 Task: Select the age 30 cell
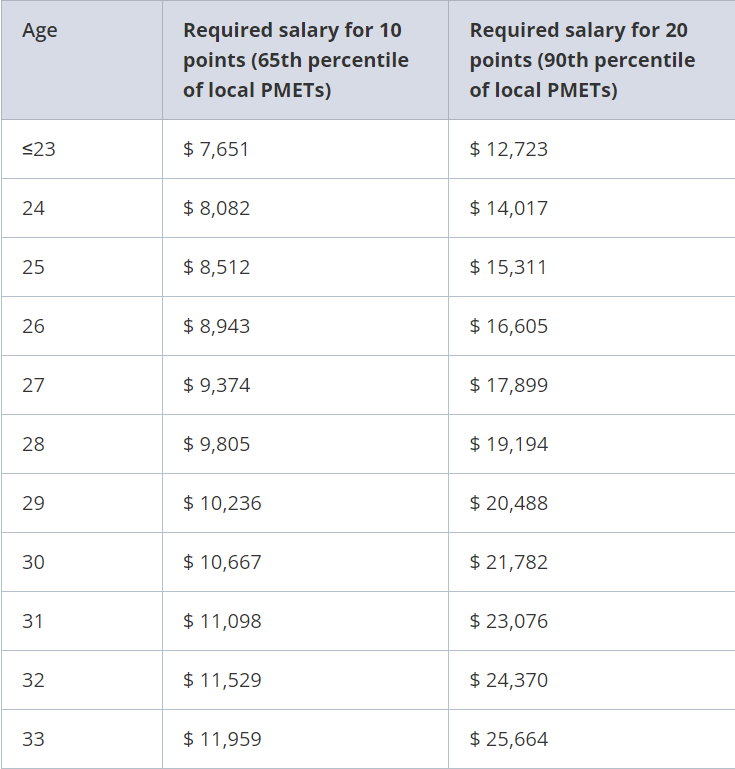tap(33, 562)
